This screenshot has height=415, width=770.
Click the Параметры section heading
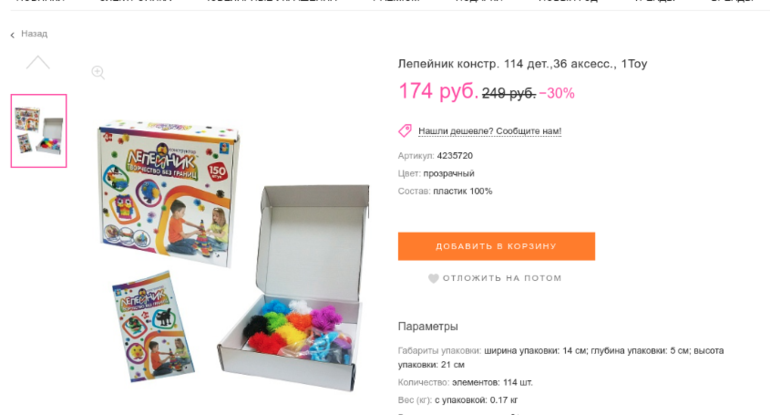[428, 327]
